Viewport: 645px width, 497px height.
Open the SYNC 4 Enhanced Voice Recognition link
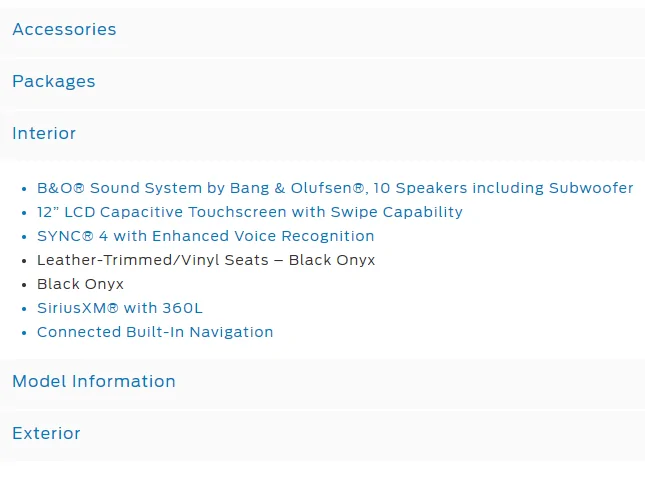206,236
